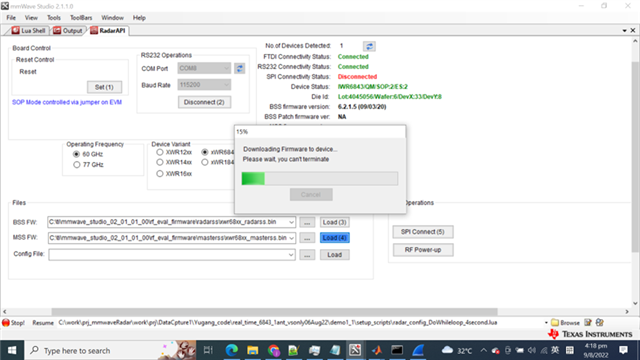640x360 pixels.
Task: Expand the Config File dropdown
Action: (291, 255)
